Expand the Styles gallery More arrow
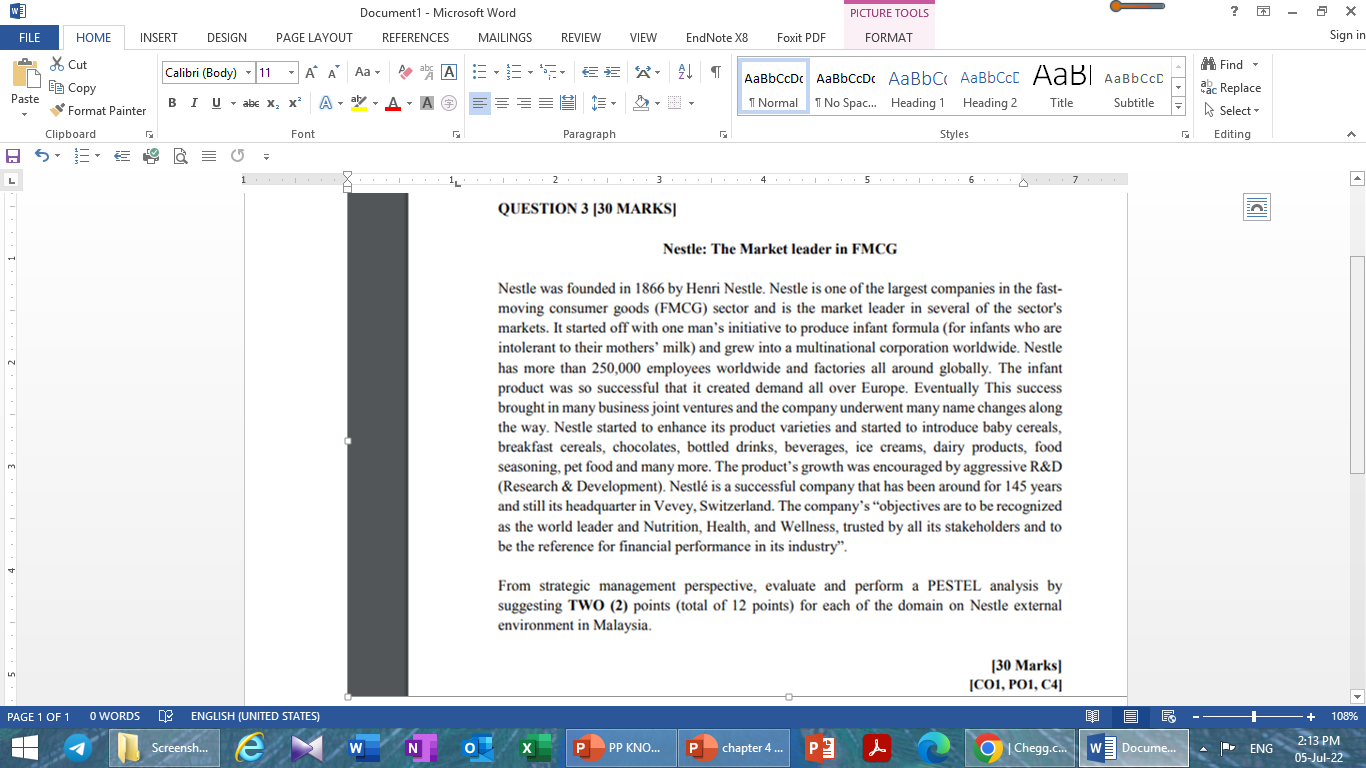The width and height of the screenshot is (1366, 768). click(x=1178, y=106)
